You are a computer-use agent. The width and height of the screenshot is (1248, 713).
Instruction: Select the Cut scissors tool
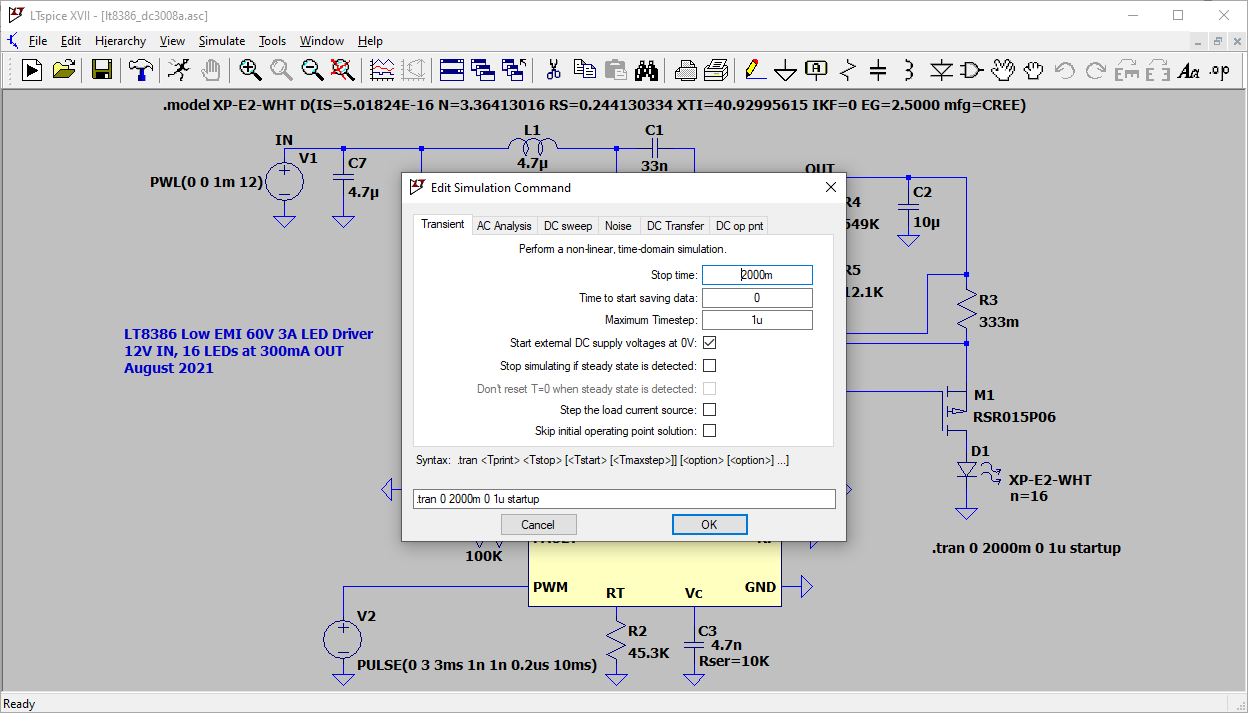point(553,69)
